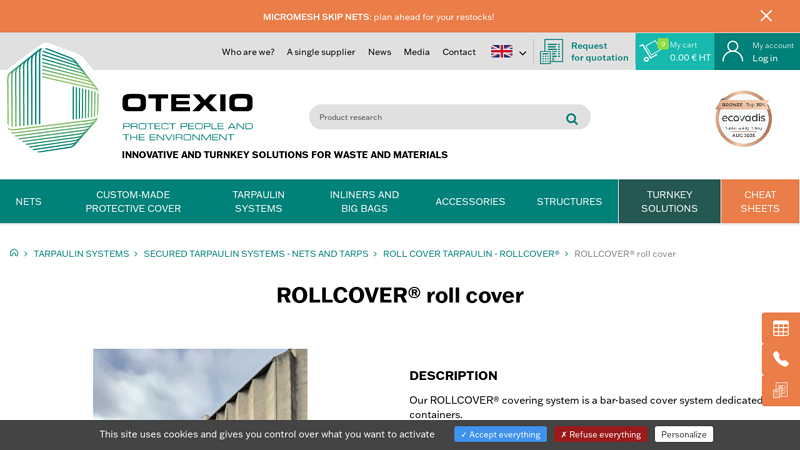Go to News page
This screenshot has height=450, width=800.
[380, 52]
